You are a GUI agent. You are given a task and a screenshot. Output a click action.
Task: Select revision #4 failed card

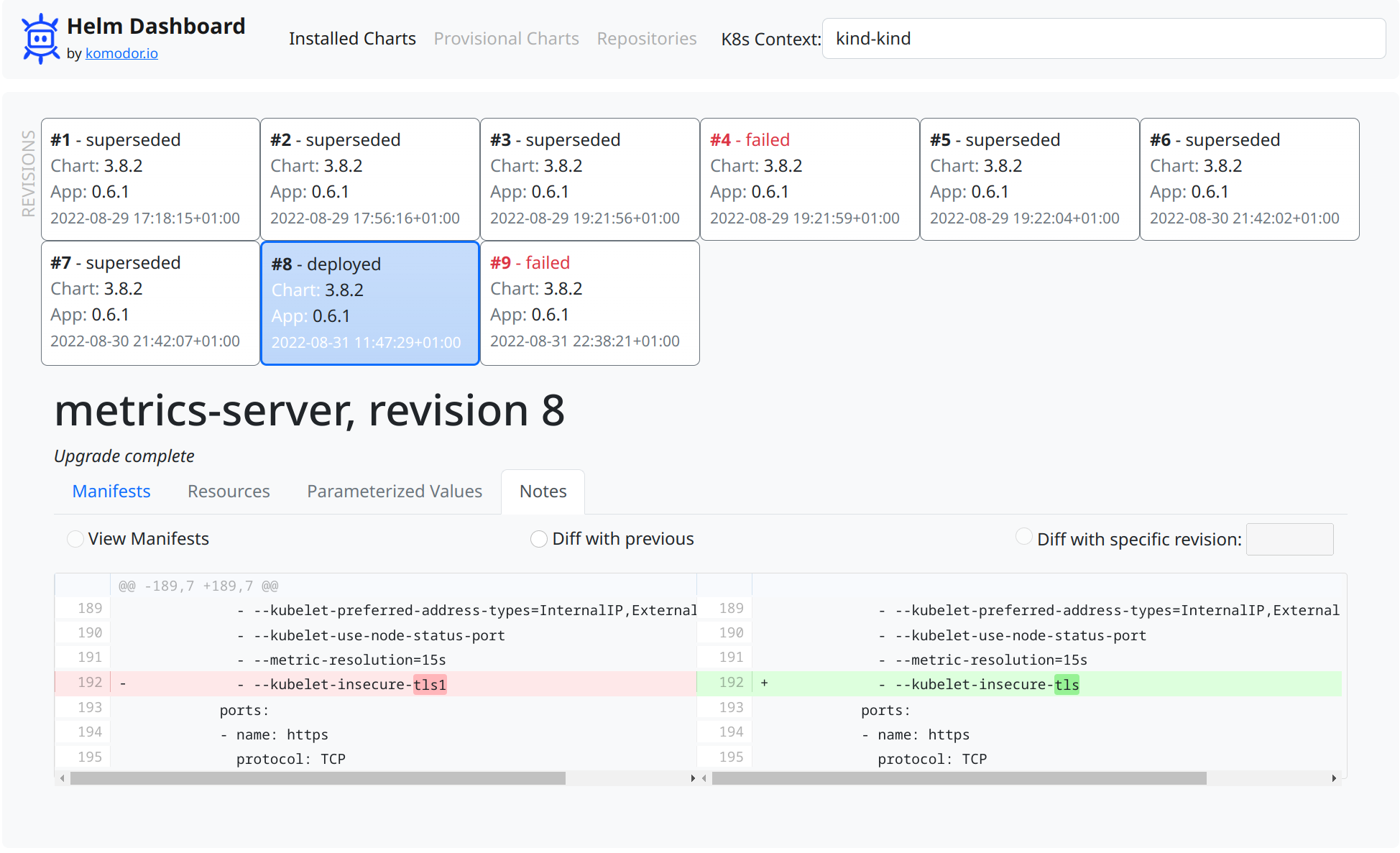[x=809, y=179]
